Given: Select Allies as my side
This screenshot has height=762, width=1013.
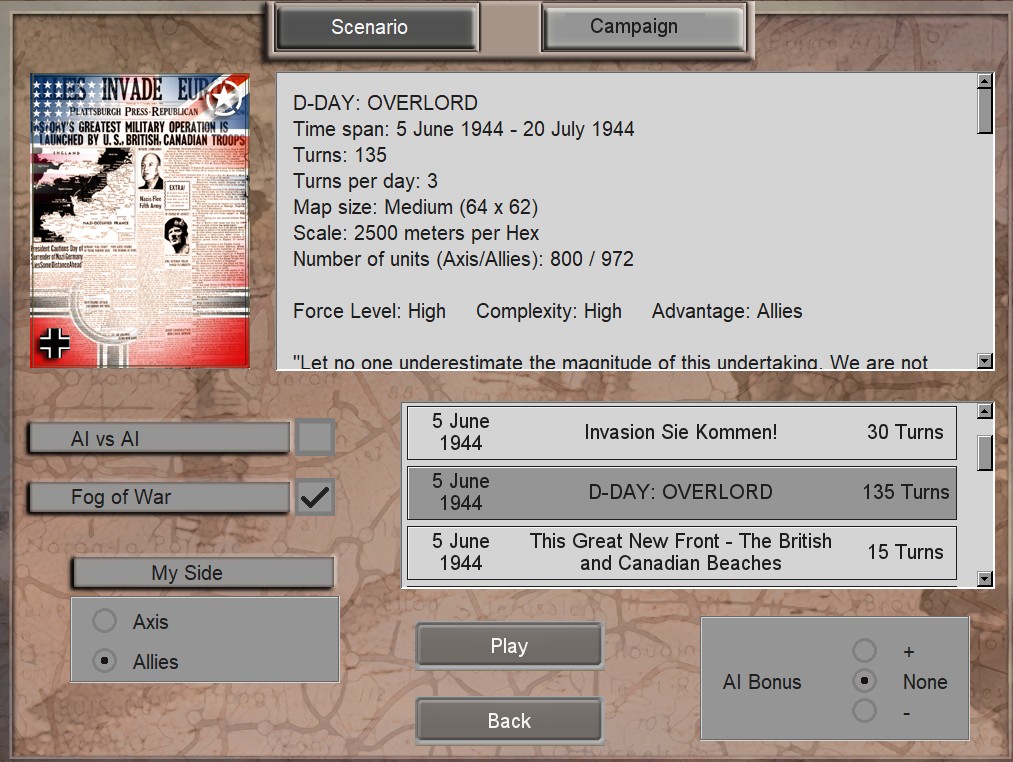Looking at the screenshot, I should point(105,662).
